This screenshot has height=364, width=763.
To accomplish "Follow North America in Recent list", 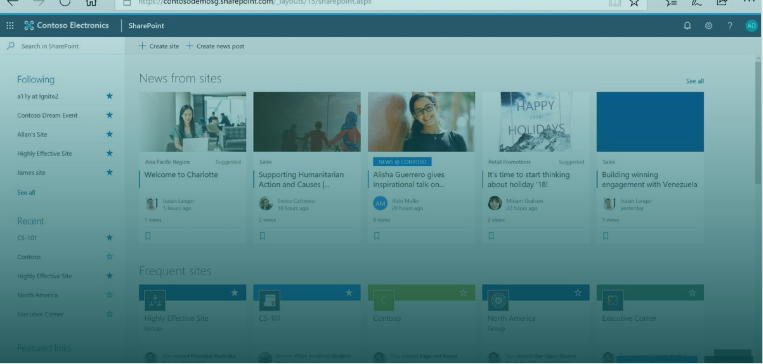I will tap(109, 294).
